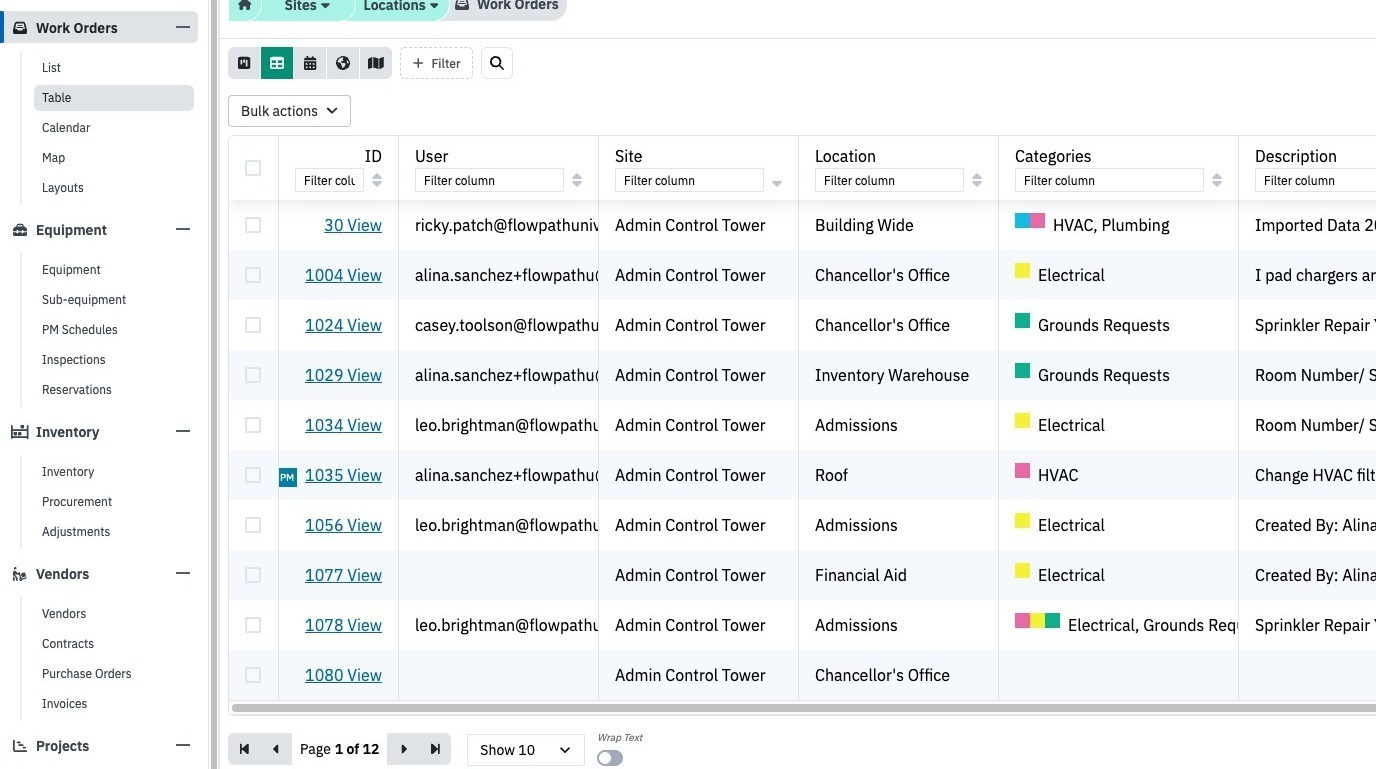The image size is (1376, 769).
Task: Click the Vendors people icon in the sidebar
Action: (x=19, y=574)
